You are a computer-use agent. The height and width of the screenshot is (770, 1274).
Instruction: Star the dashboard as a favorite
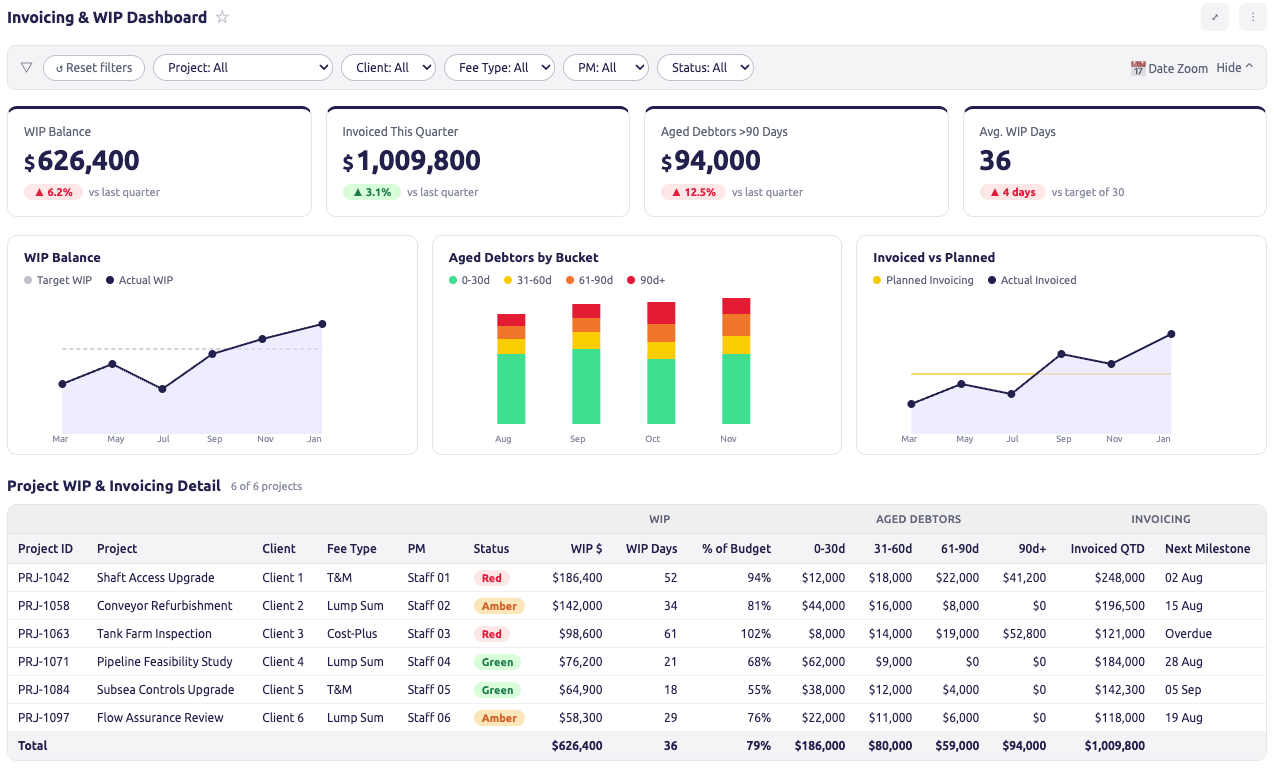click(x=222, y=17)
